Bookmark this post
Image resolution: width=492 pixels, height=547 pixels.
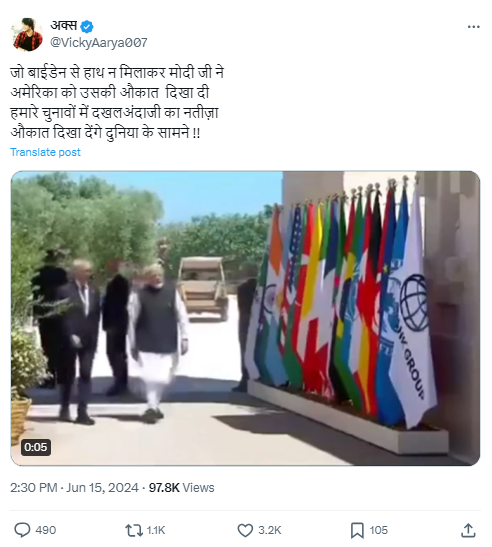click(357, 530)
